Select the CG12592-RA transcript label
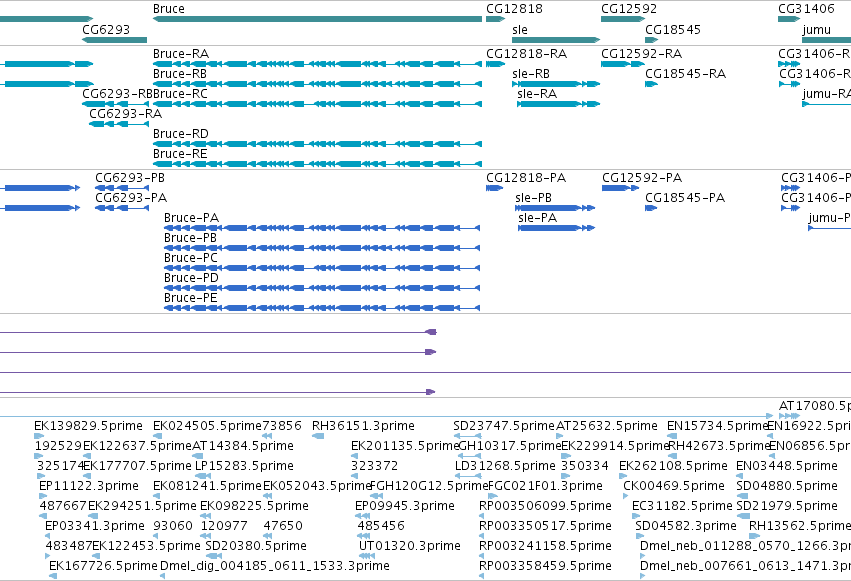The height and width of the screenshot is (581, 851). click(642, 54)
